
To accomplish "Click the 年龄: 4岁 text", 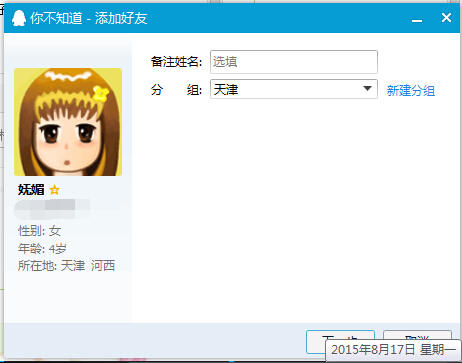I will tap(42, 248).
